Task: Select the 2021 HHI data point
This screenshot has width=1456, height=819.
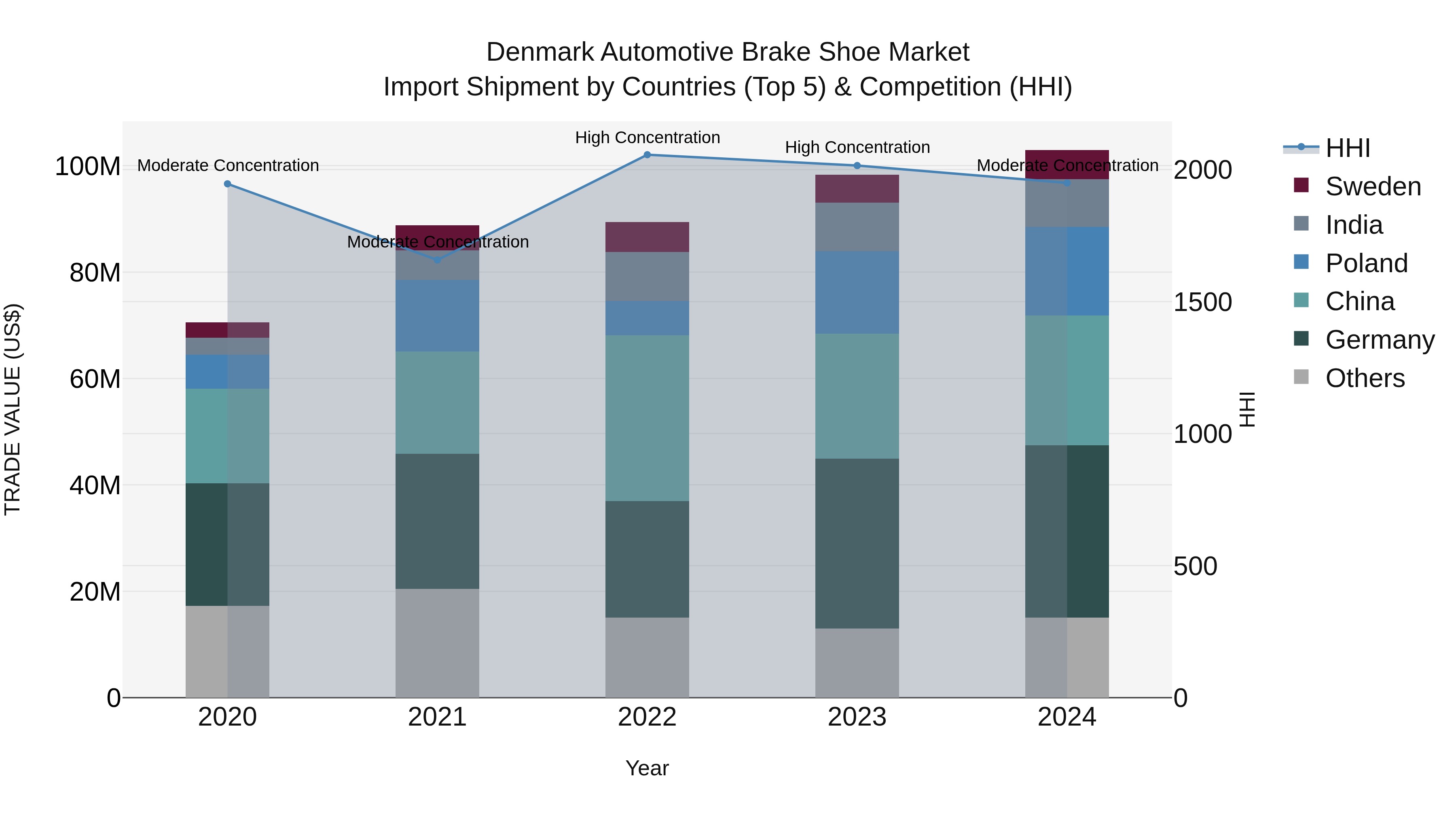Action: pos(437,260)
